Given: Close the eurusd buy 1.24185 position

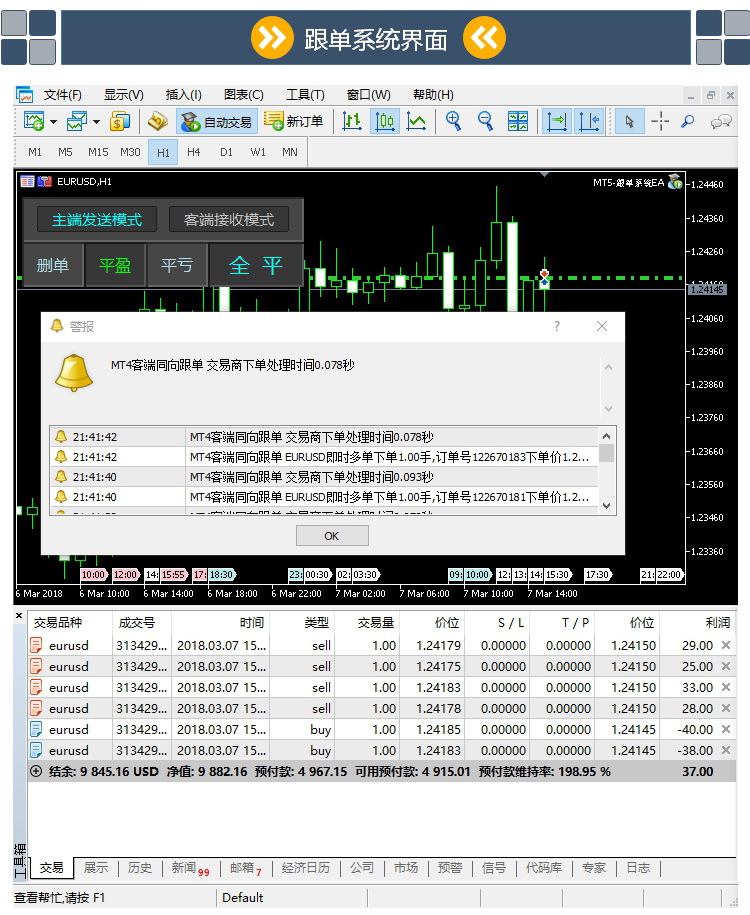Looking at the screenshot, I should click(x=725, y=729).
